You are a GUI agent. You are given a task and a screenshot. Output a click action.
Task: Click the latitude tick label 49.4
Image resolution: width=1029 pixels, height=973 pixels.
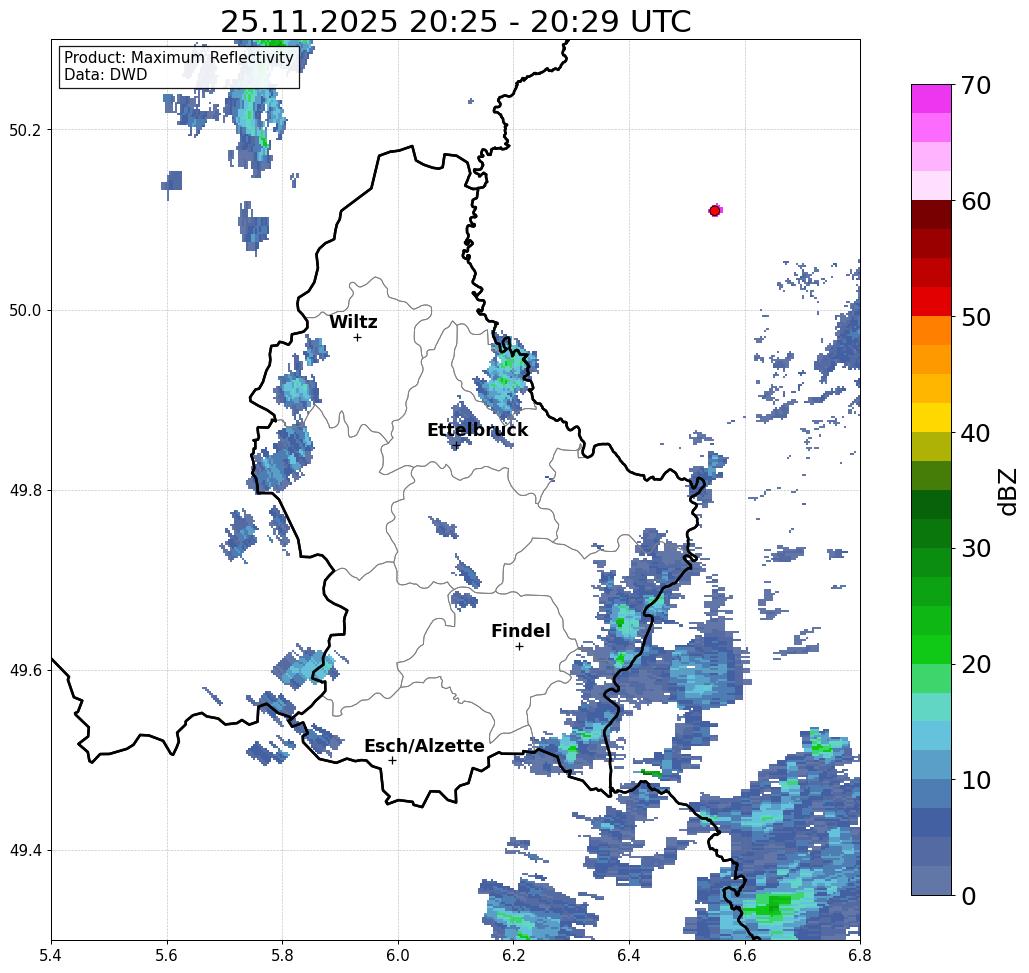pos(24,850)
